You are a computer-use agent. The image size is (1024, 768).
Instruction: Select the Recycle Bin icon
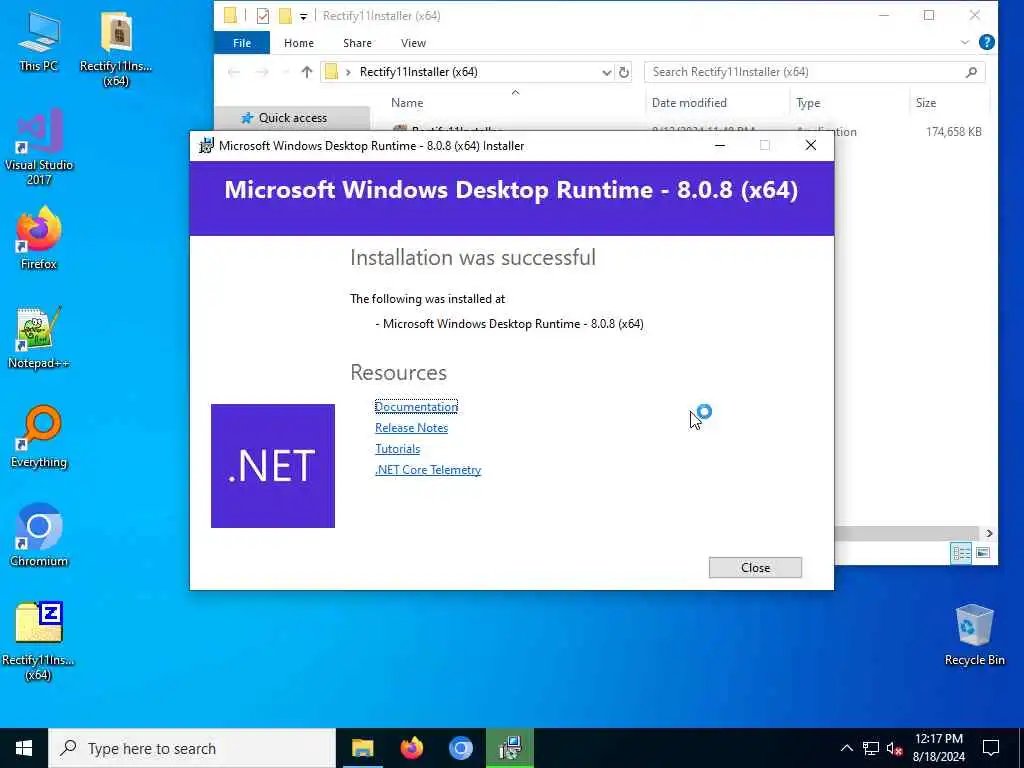pyautogui.click(x=974, y=635)
